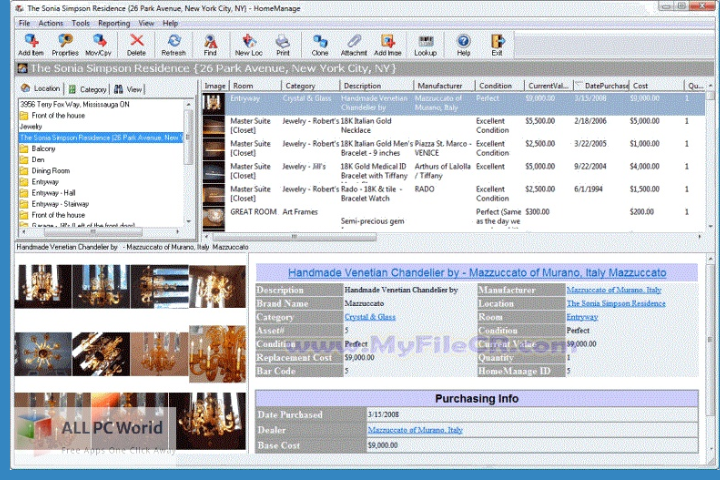Sort by the Manufacturer column header
Image resolution: width=720 pixels, height=480 pixels.
(x=444, y=85)
